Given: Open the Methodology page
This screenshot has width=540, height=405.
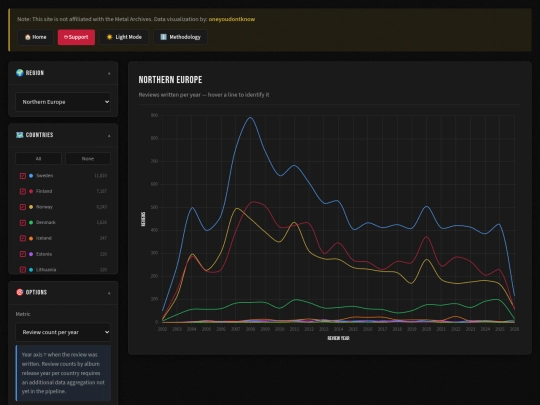Looking at the screenshot, I should coord(180,37).
